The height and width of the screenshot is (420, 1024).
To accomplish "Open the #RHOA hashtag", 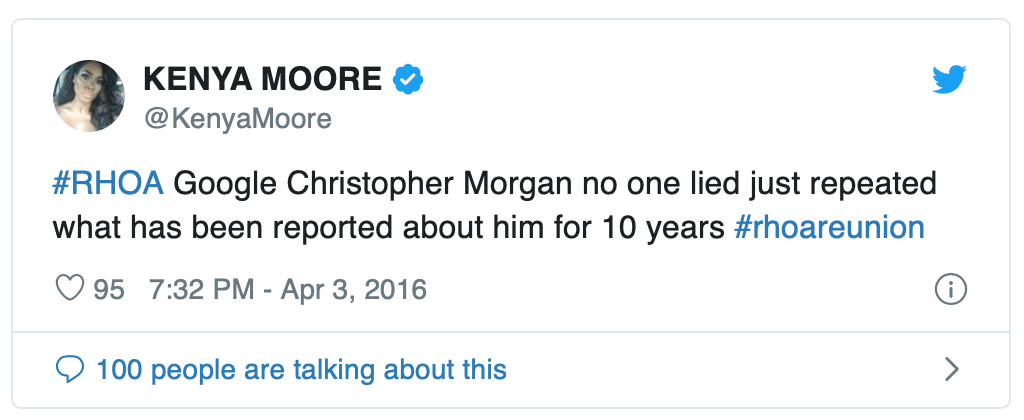I will pos(108,185).
